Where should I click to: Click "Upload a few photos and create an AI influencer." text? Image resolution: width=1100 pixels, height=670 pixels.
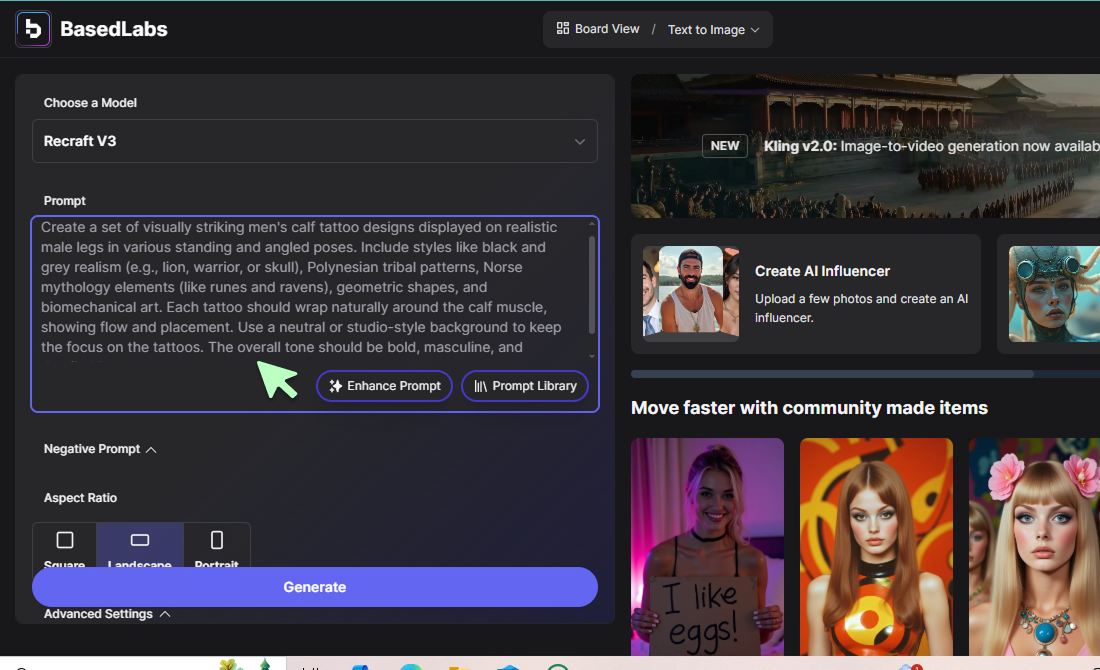[x=861, y=308]
